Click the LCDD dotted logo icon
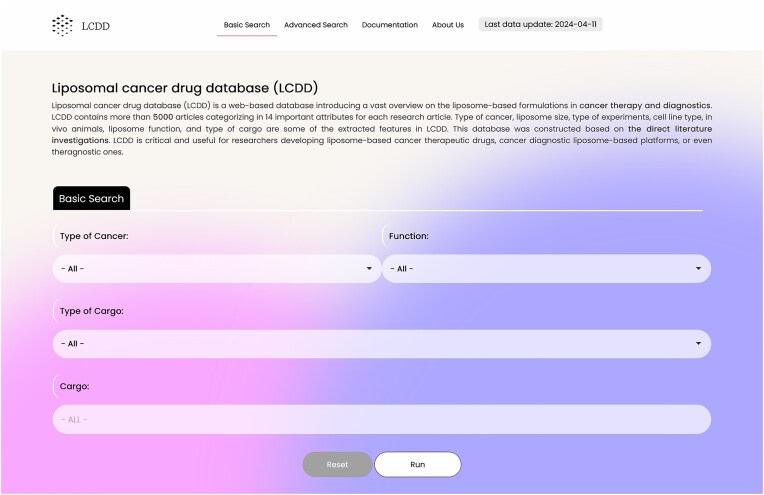 62,25
